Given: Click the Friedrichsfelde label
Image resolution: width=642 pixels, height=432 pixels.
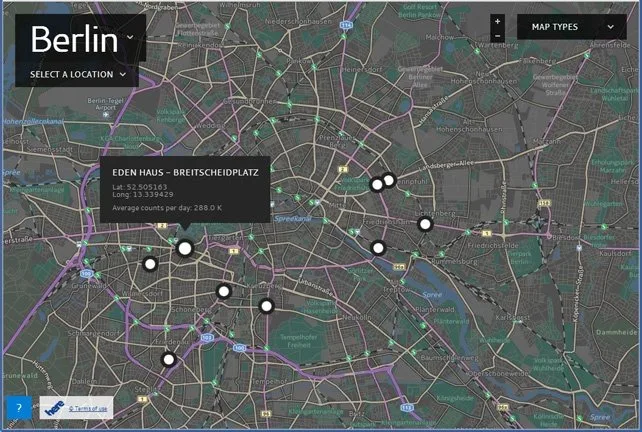Looking at the screenshot, I should [493, 245].
